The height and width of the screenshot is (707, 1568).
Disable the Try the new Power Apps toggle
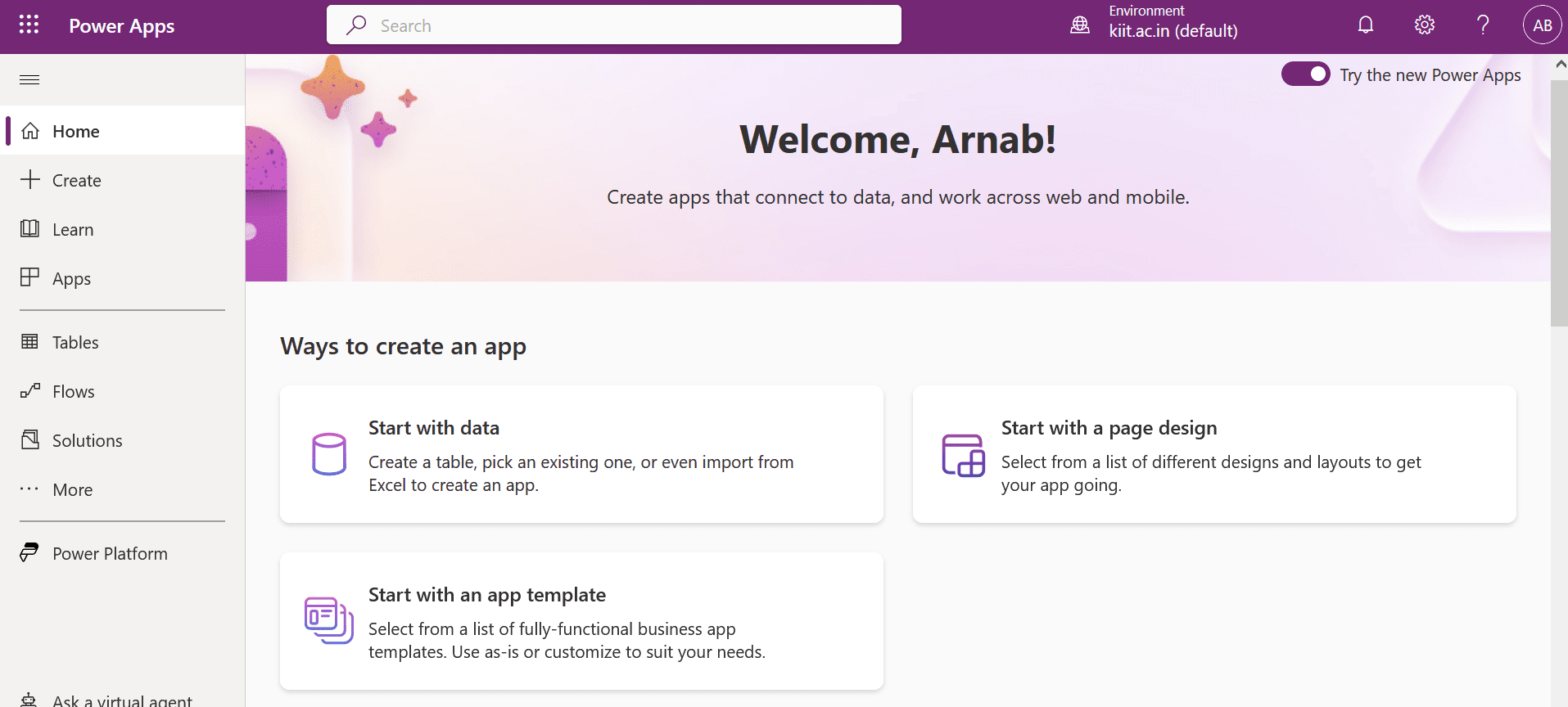(x=1305, y=74)
